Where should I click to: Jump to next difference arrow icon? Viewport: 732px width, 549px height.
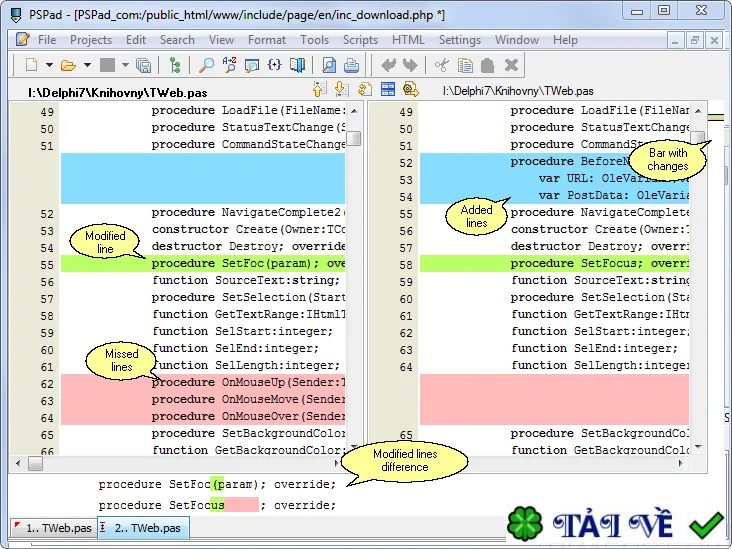point(341,89)
